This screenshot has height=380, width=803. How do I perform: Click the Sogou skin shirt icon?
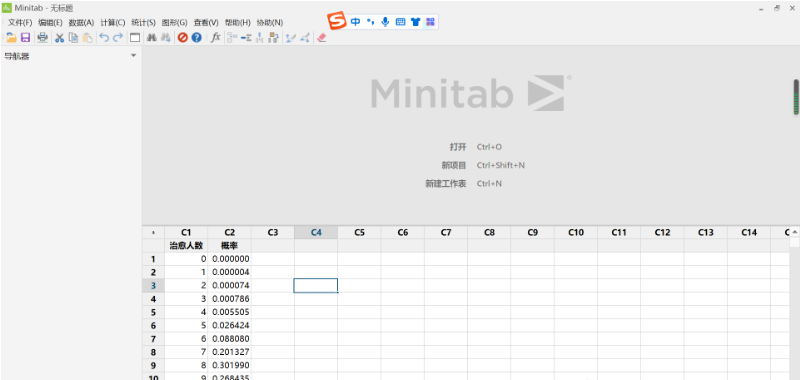click(x=415, y=22)
